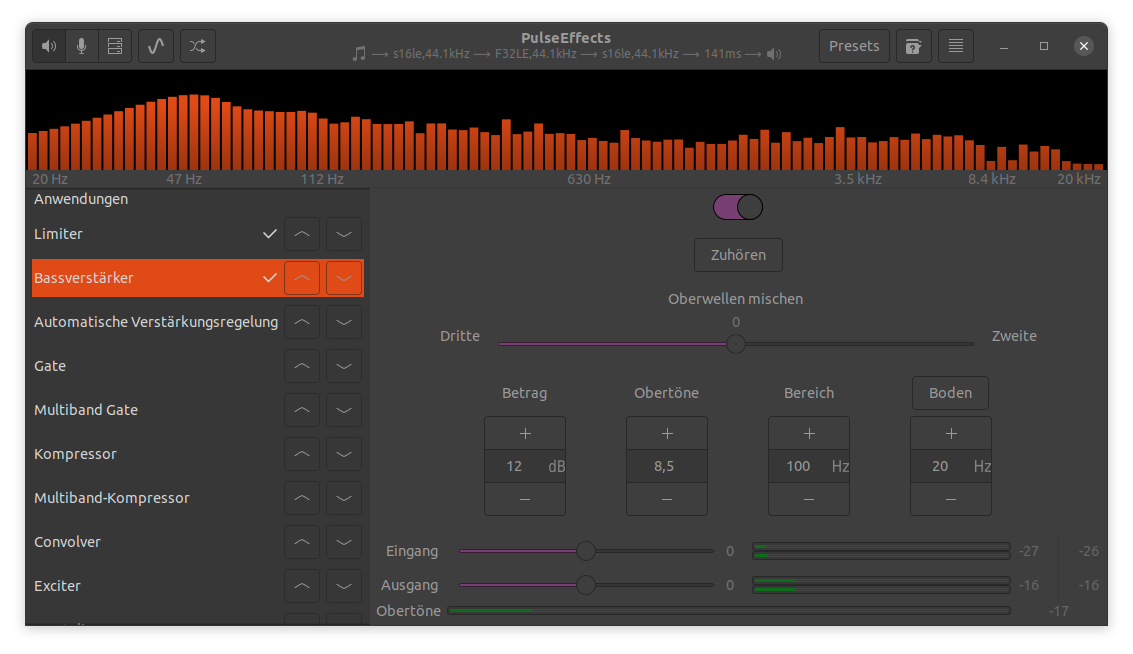The image size is (1133, 654).
Task: Move Multiband Gate down in order
Action: [344, 410]
